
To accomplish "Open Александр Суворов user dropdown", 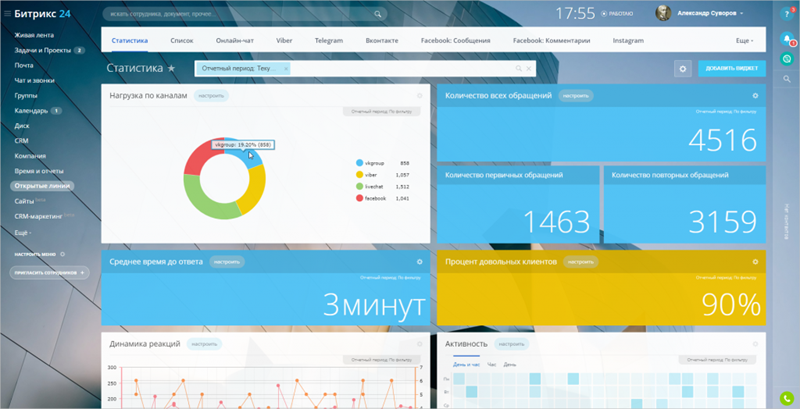I will click(710, 14).
